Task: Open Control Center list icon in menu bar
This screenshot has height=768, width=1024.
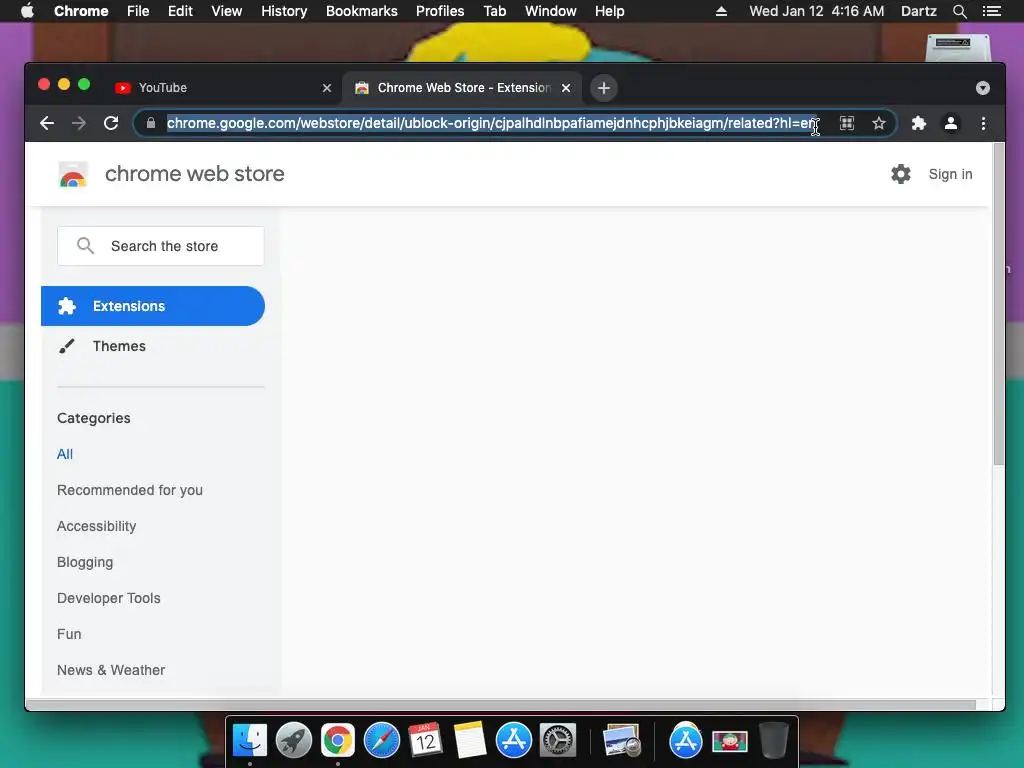Action: pos(991,11)
